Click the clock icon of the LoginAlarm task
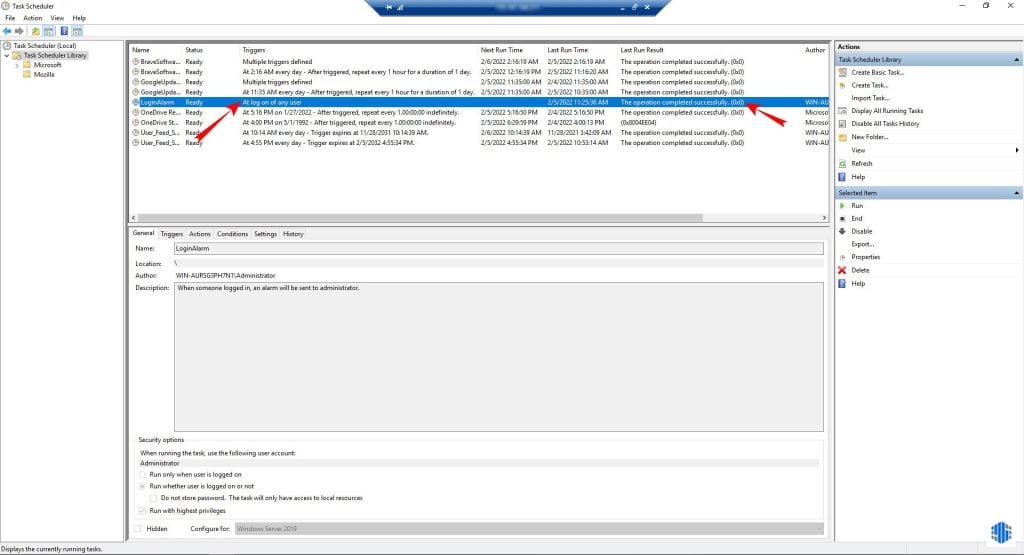The image size is (1024, 555). [136, 103]
